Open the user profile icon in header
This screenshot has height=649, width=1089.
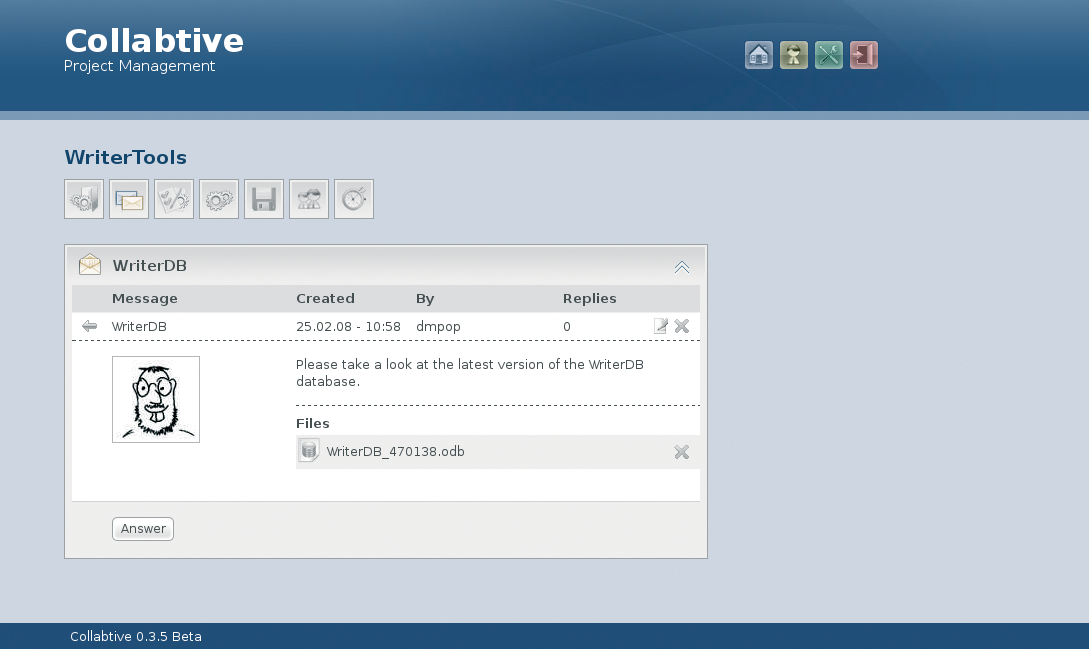[x=794, y=55]
